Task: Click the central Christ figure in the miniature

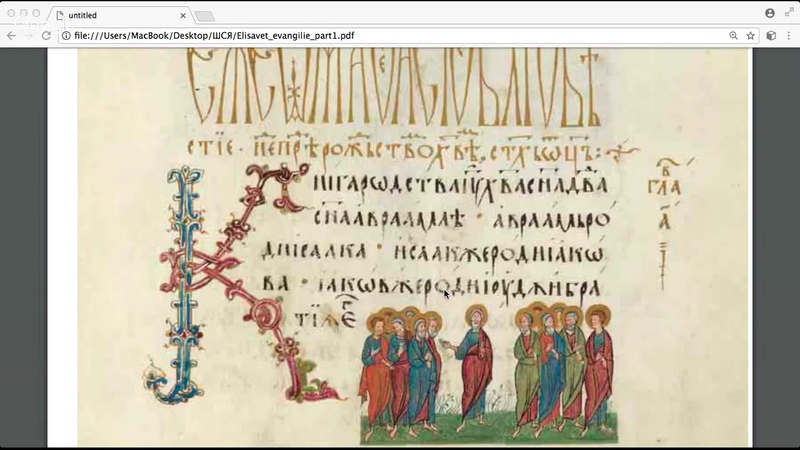Action: (474, 367)
